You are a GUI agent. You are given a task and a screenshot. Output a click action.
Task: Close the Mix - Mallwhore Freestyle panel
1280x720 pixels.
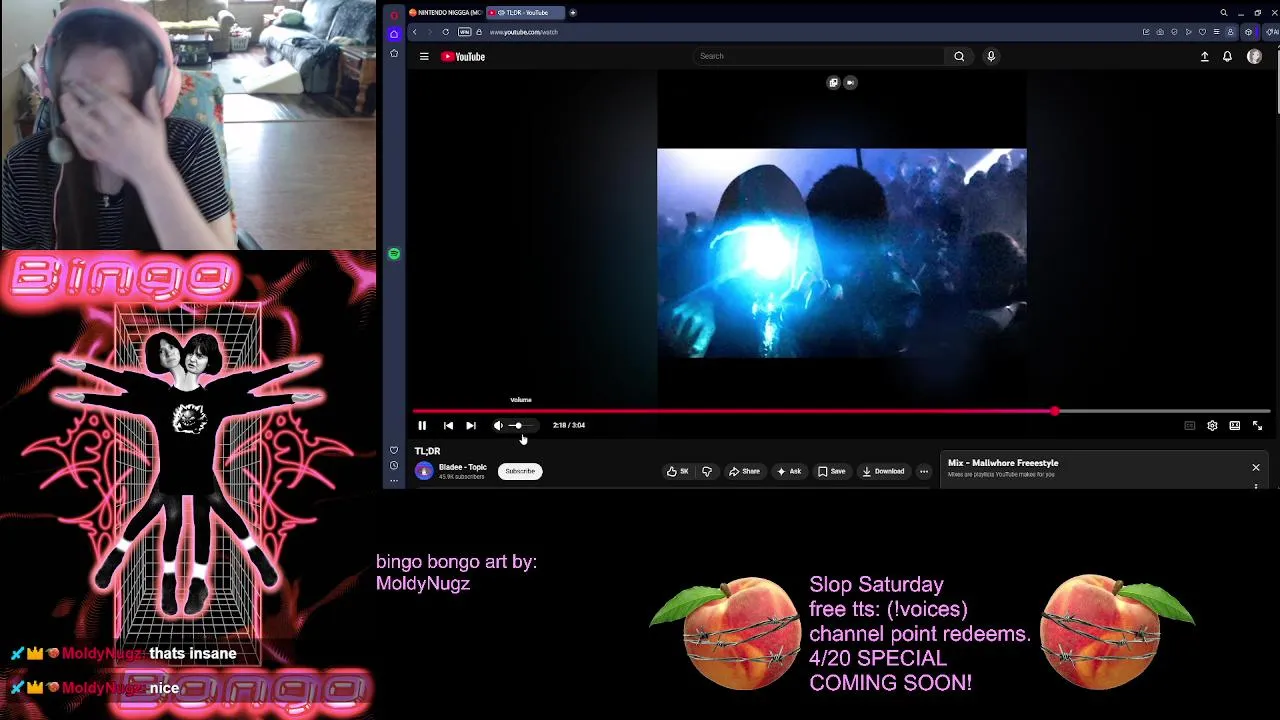[1256, 467]
